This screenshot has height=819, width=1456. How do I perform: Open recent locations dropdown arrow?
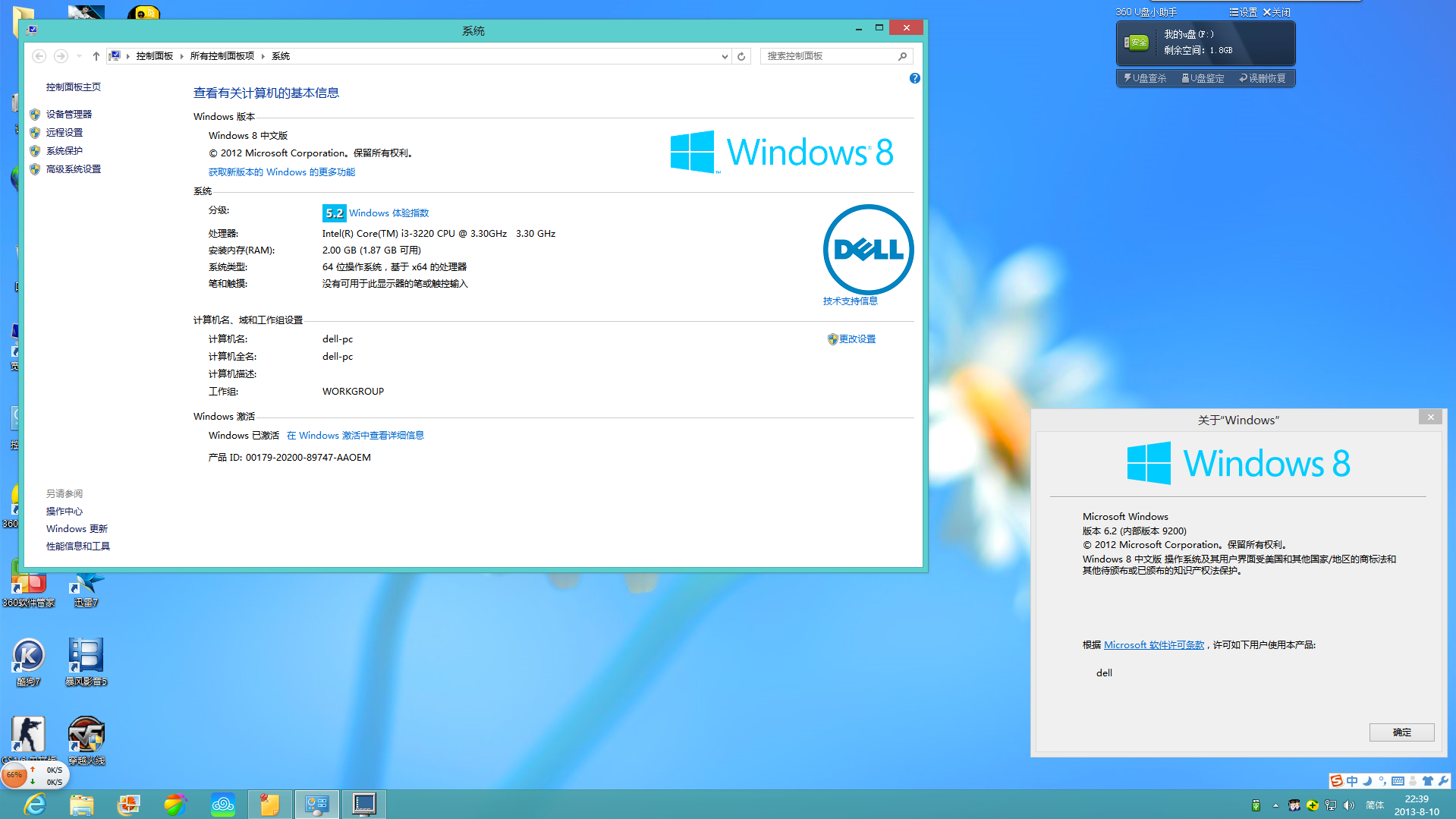pos(79,55)
